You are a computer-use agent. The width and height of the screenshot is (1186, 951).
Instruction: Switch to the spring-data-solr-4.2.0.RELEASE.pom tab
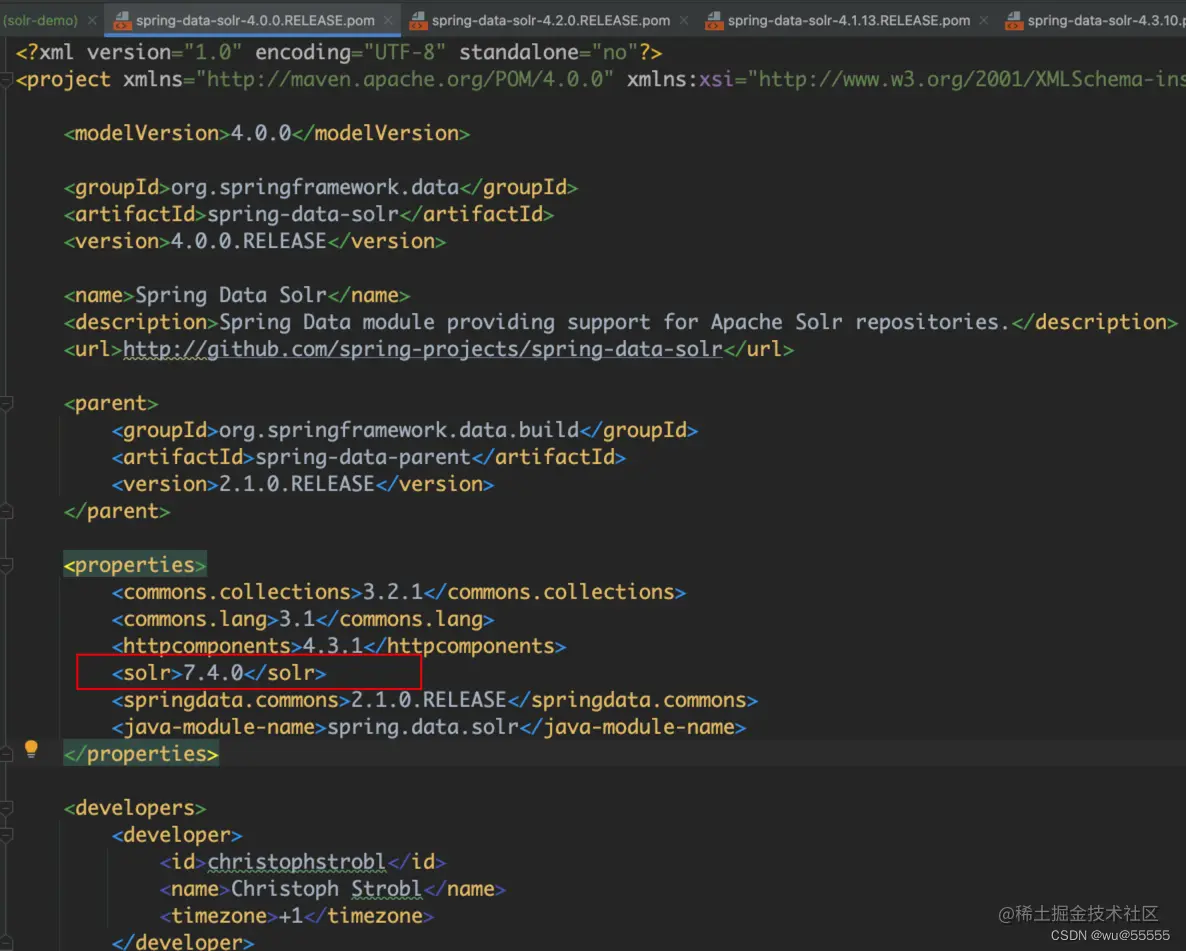pyautogui.click(x=551, y=21)
